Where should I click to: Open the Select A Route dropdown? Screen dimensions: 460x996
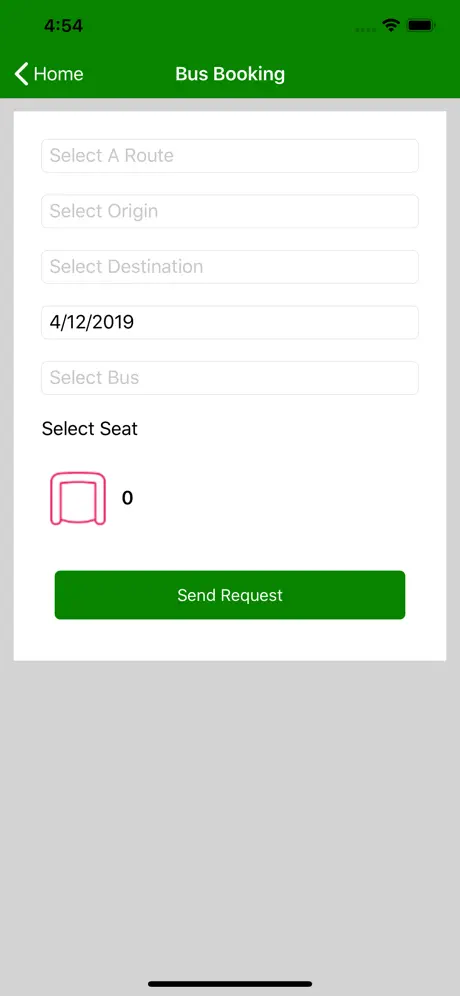pyautogui.click(x=230, y=156)
